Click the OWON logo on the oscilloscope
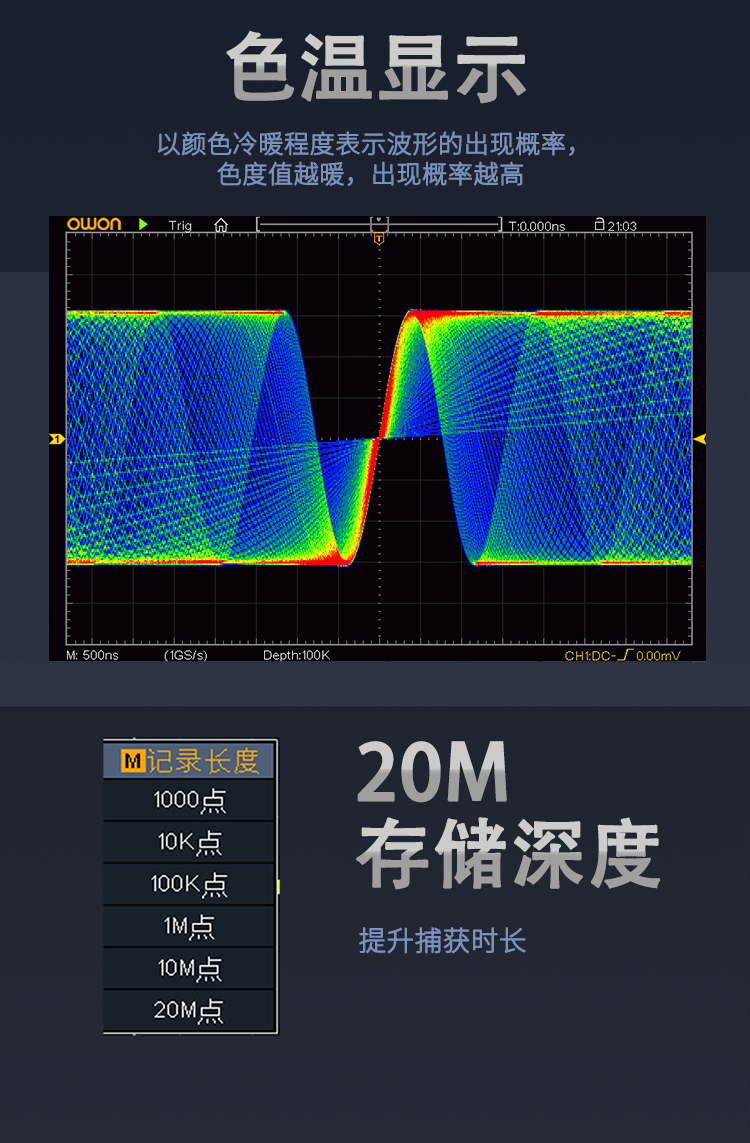This screenshot has width=750, height=1143. click(x=94, y=225)
